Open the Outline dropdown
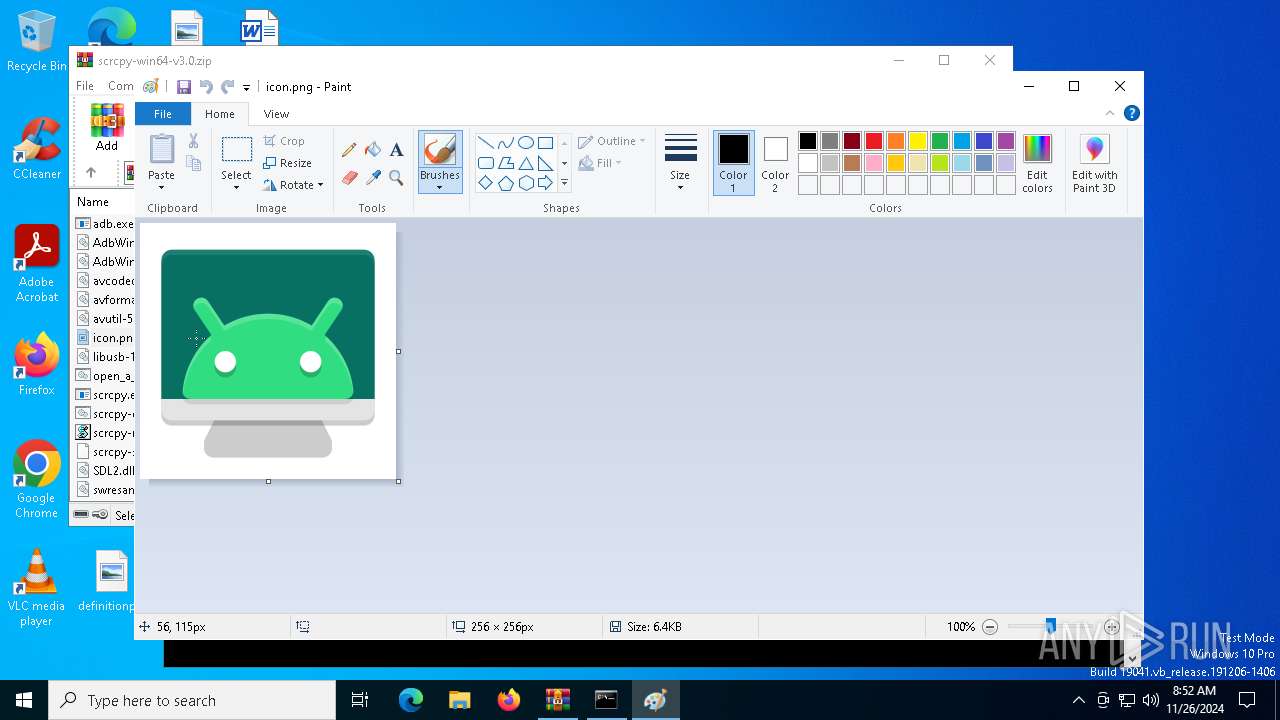Viewport: 1280px width, 720px height. click(x=612, y=141)
